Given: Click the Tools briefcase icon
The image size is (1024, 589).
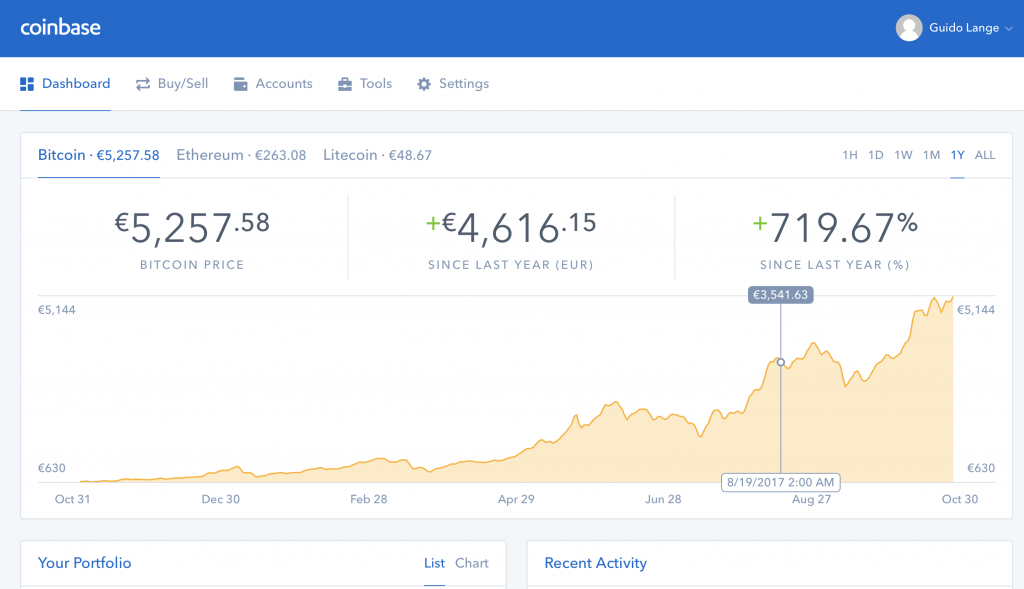Looking at the screenshot, I should 345,84.
